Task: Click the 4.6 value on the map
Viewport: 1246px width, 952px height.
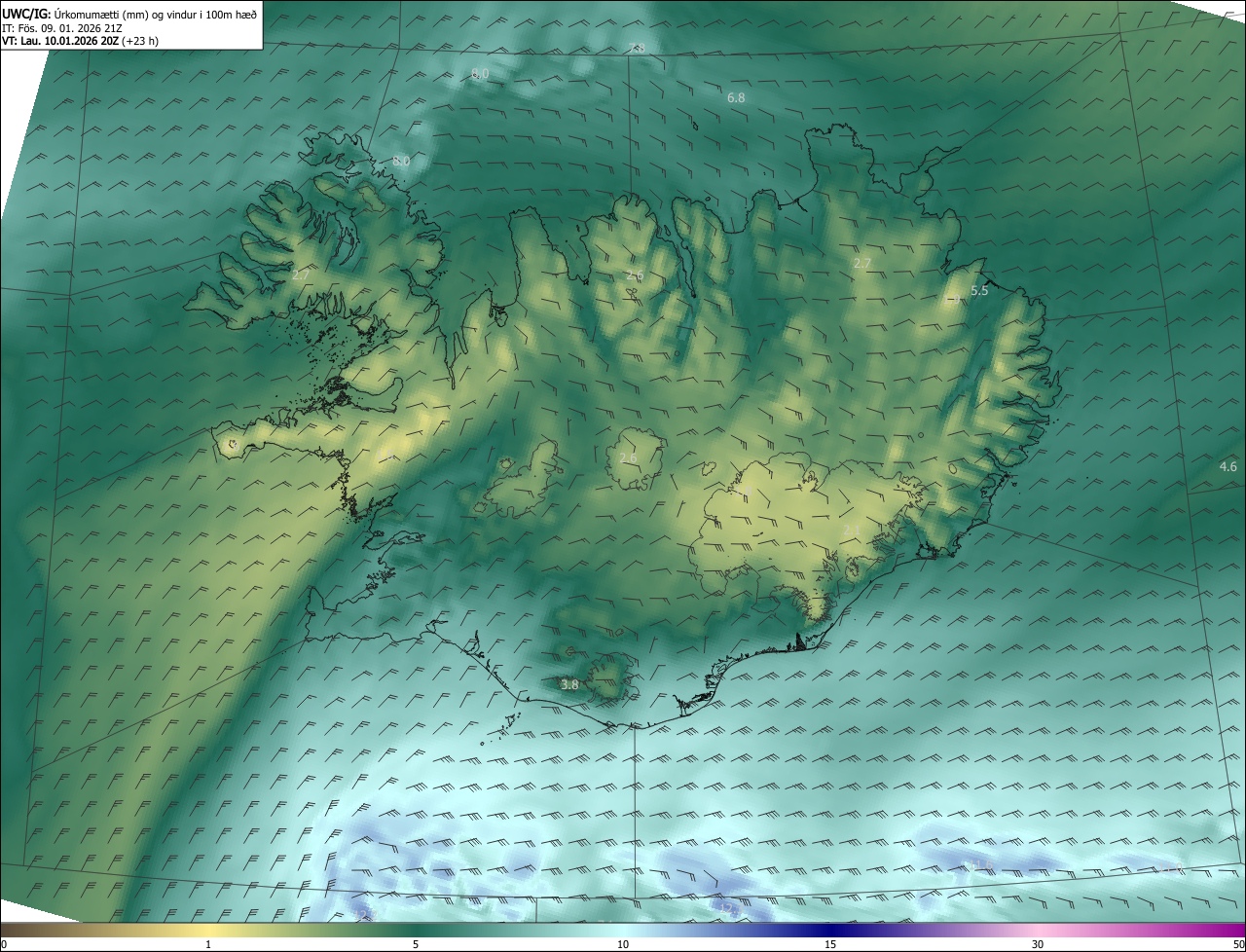Action: click(x=1228, y=467)
